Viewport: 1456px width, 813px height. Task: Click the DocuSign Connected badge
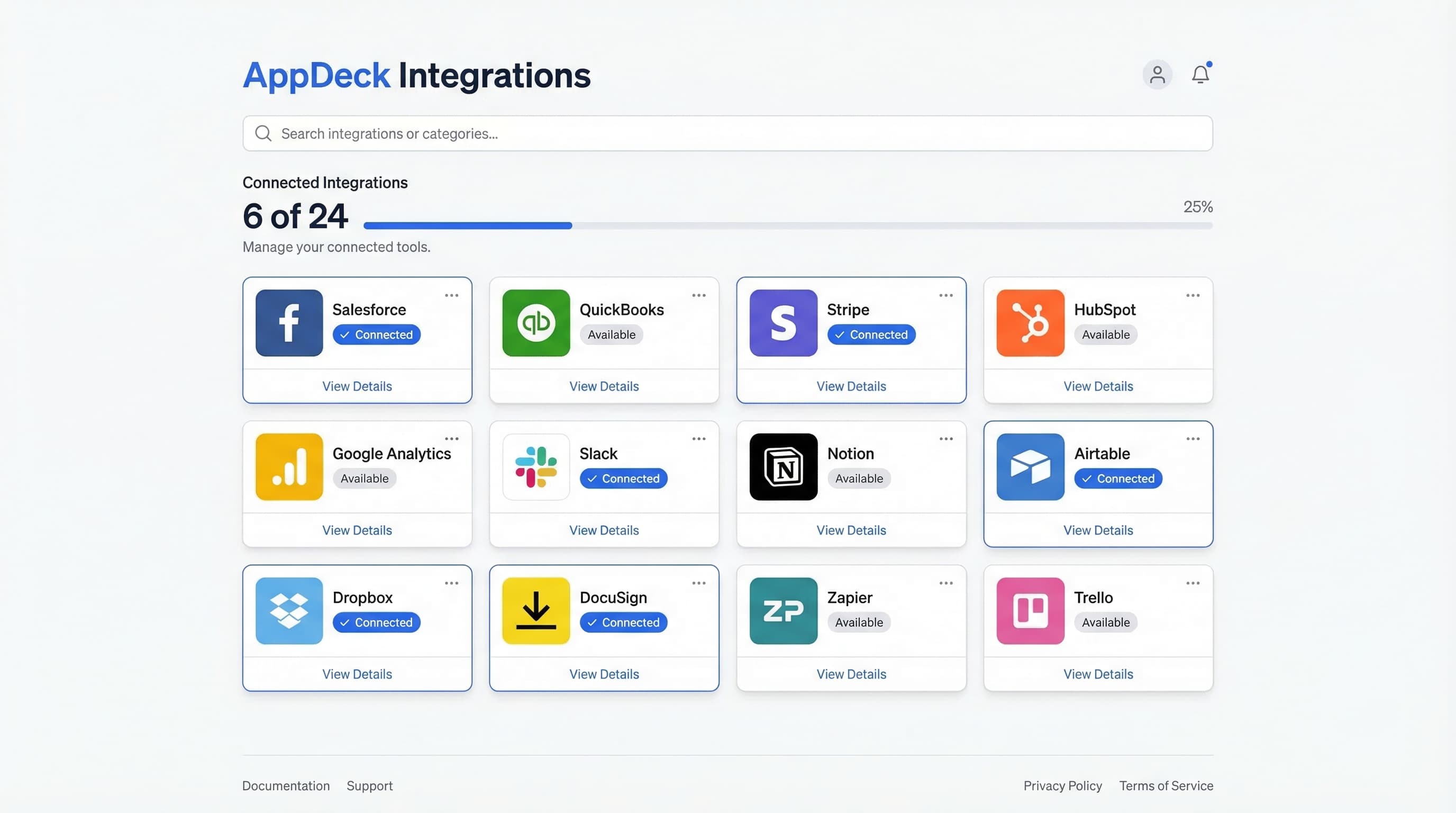[623, 622]
